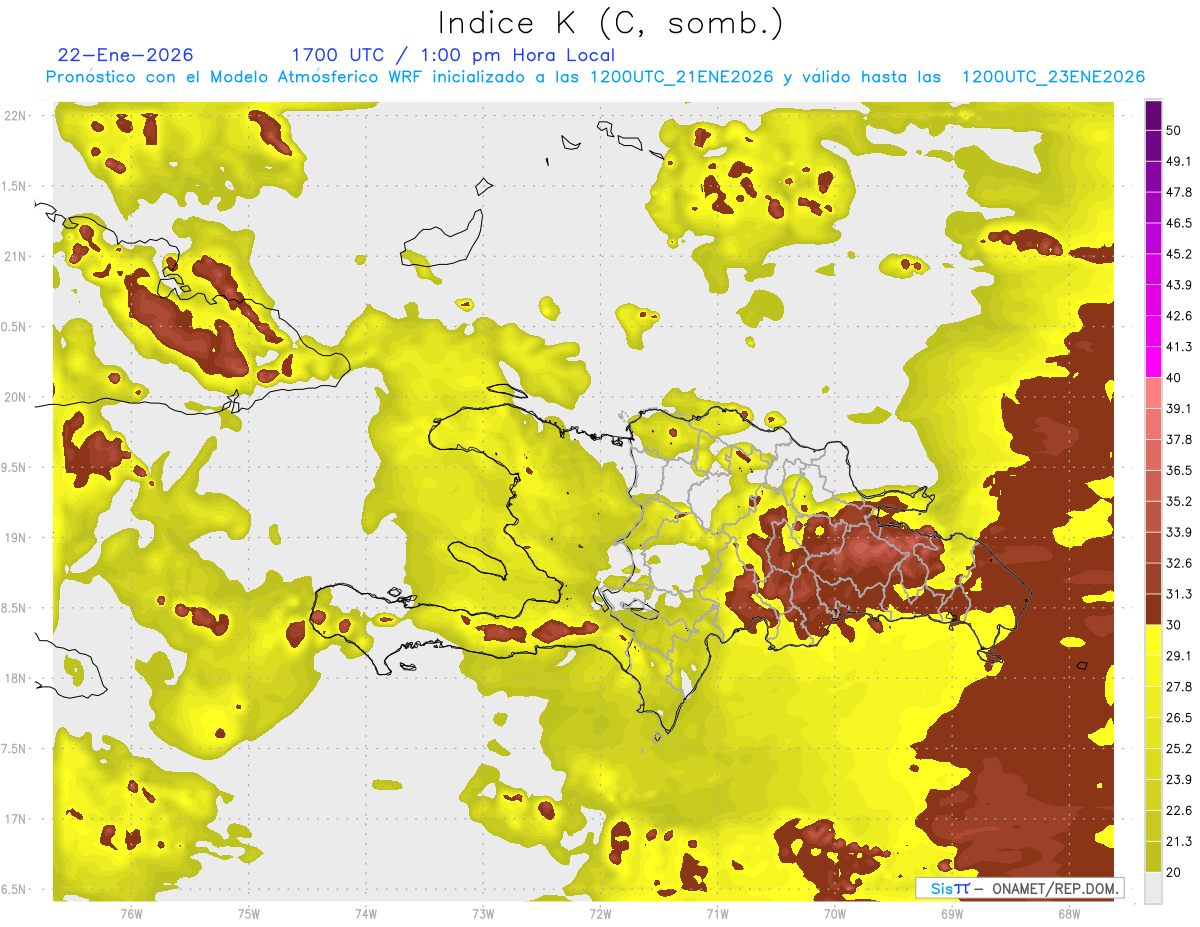The image size is (1200, 927).
Task: Click the legend value "37.8"
Action: (x=1179, y=439)
